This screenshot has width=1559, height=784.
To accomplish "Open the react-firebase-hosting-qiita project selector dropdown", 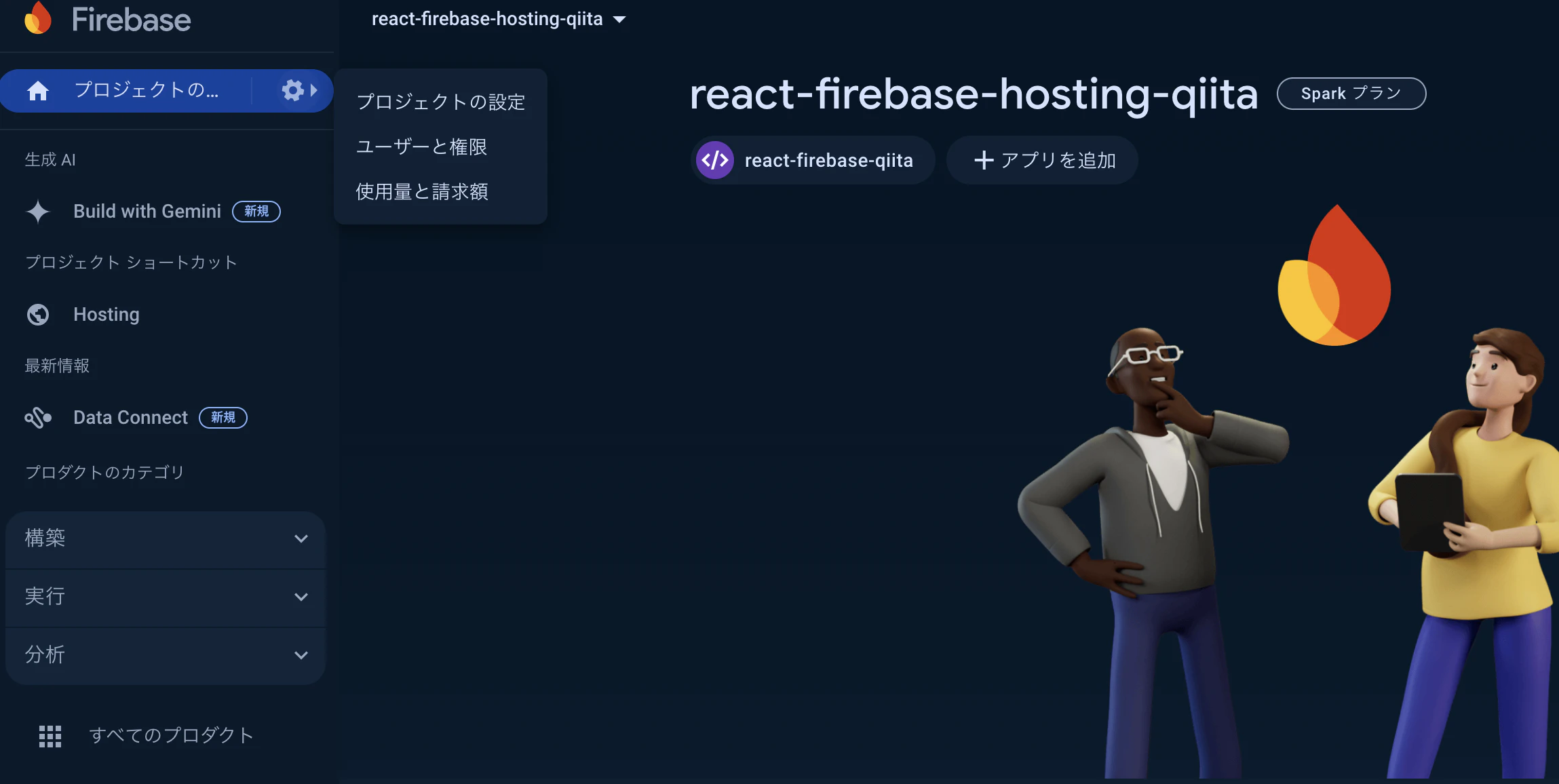I will click(x=499, y=19).
